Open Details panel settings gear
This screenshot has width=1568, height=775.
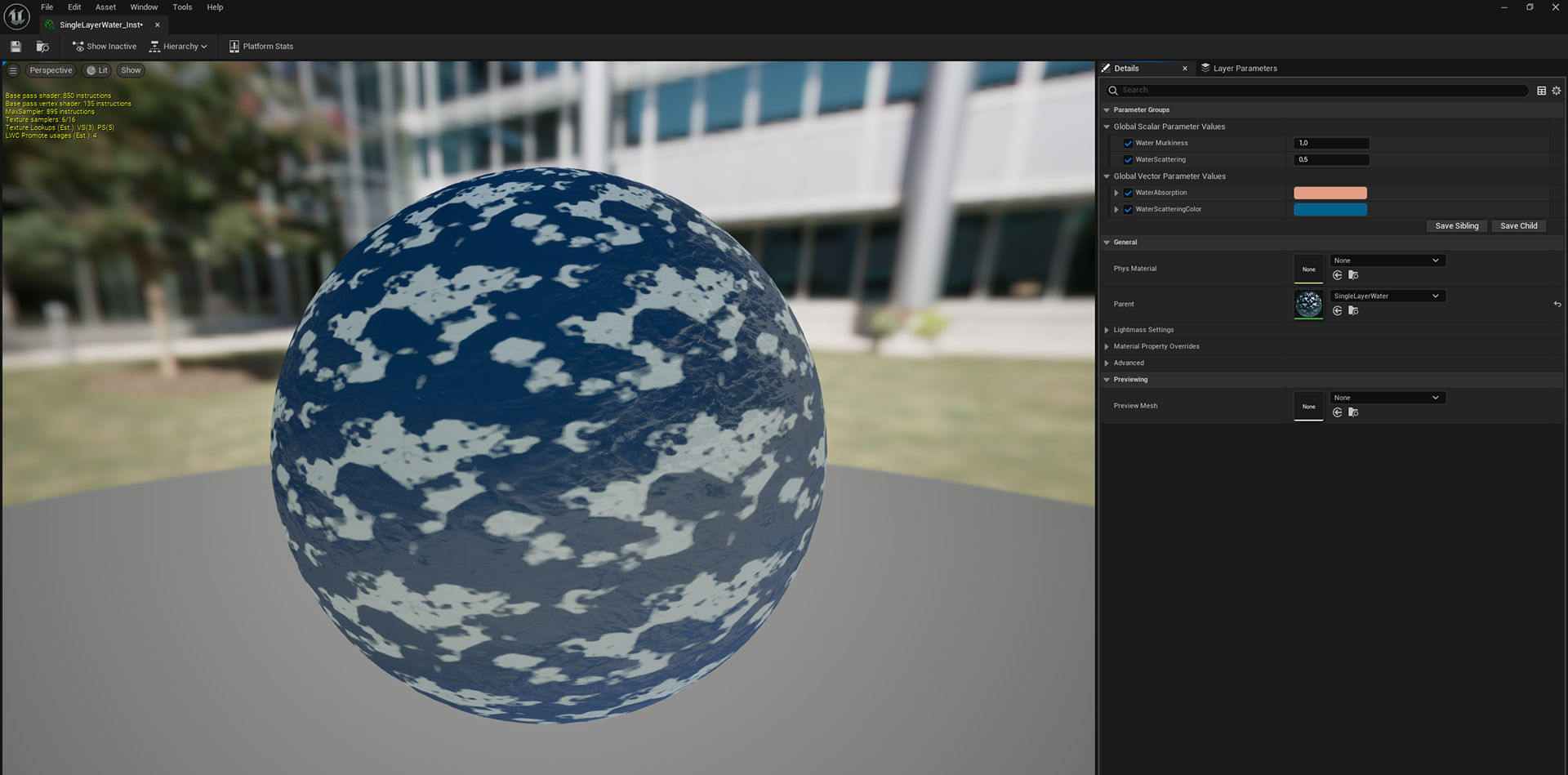point(1557,91)
